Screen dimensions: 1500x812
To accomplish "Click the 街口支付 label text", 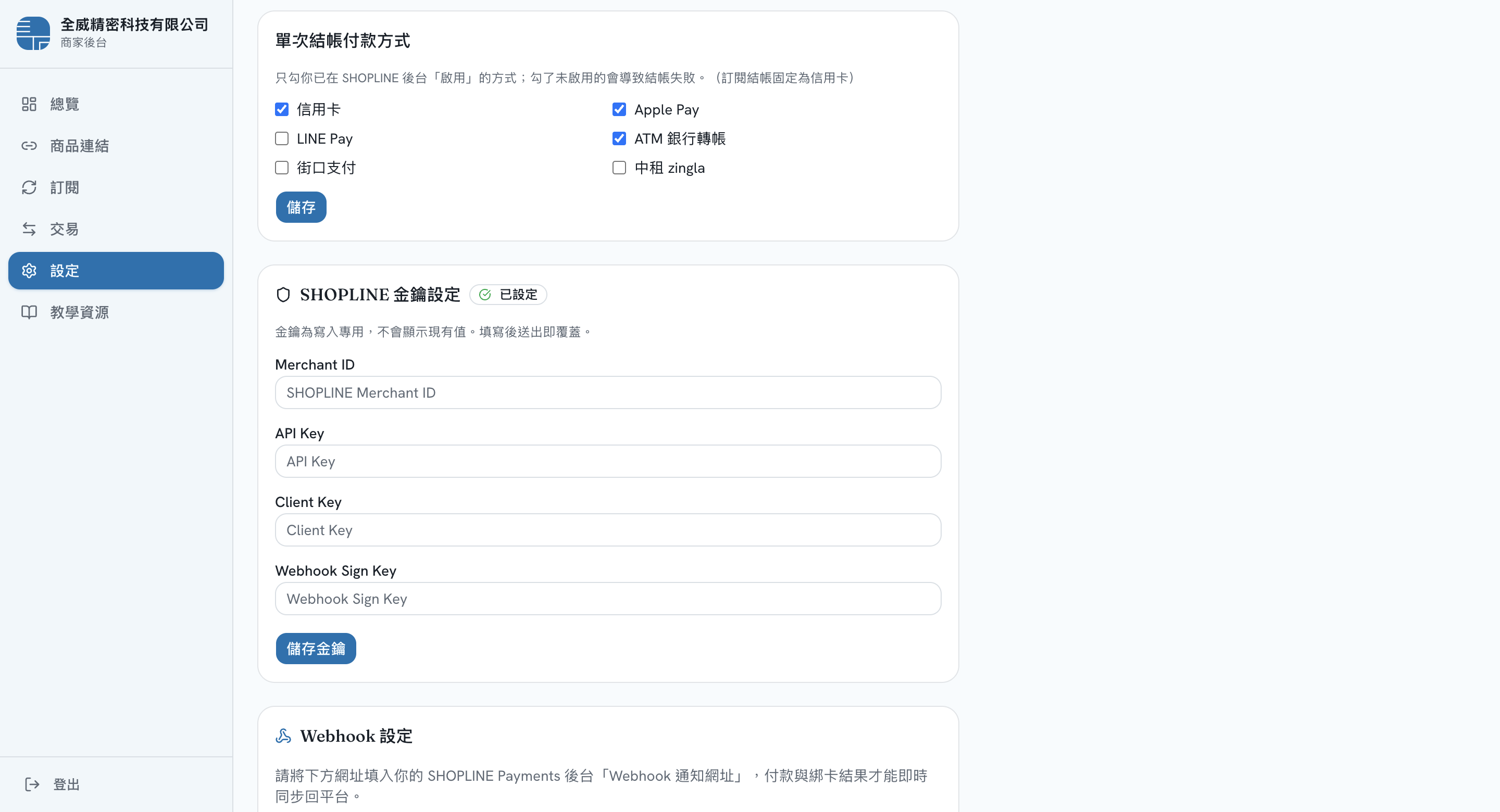I will (326, 168).
